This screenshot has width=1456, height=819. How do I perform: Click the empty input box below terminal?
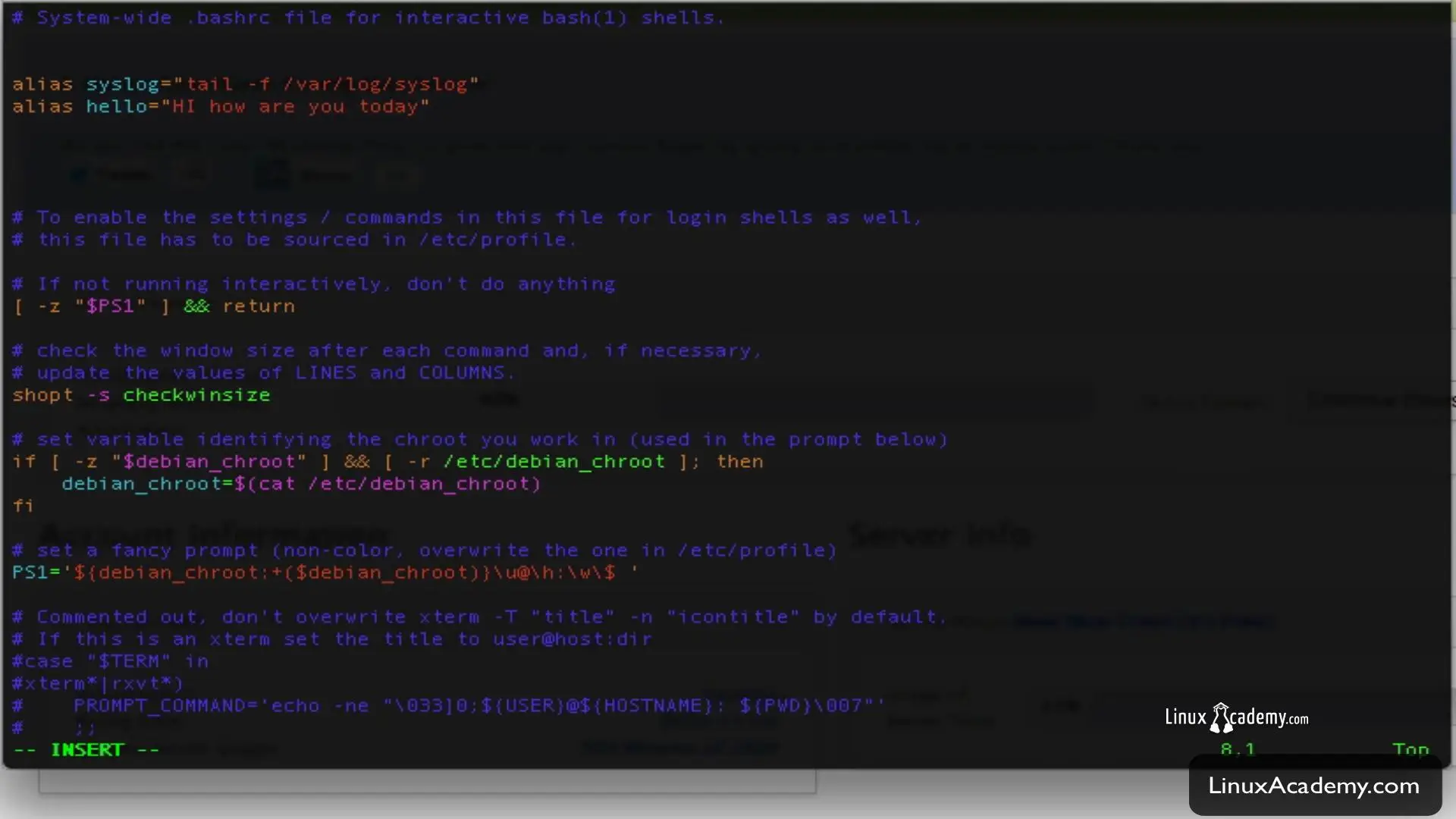click(427, 781)
